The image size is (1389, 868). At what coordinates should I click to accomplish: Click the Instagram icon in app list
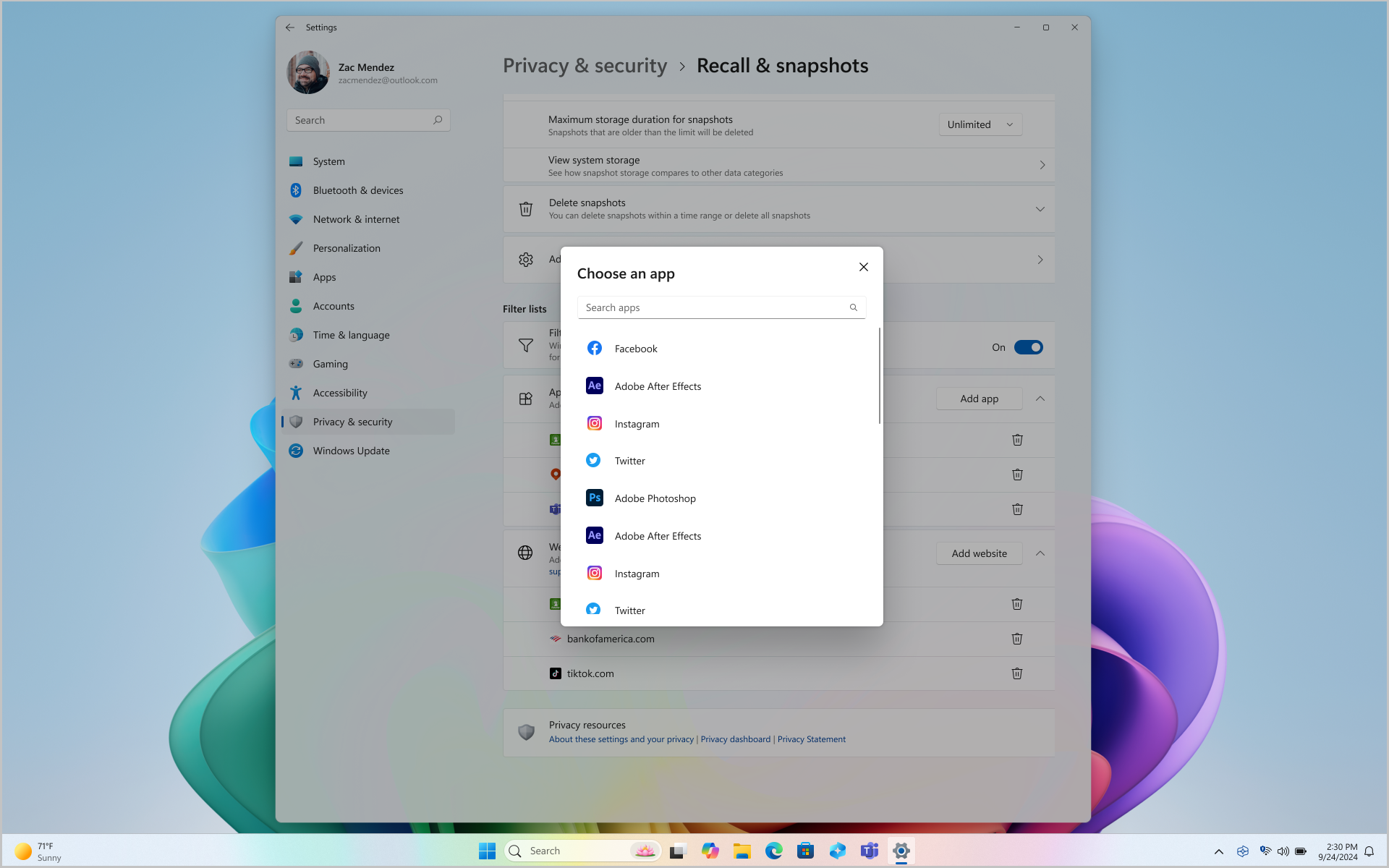point(593,423)
